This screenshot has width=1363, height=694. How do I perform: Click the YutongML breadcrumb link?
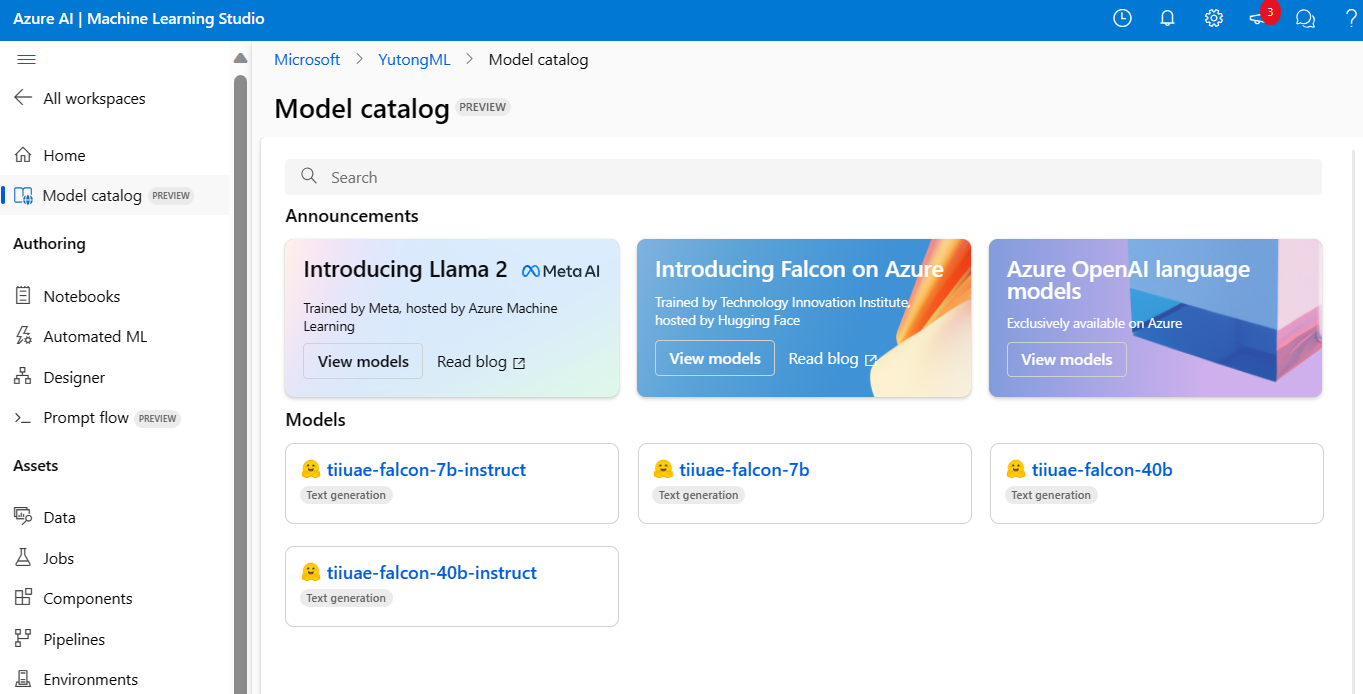coord(414,60)
